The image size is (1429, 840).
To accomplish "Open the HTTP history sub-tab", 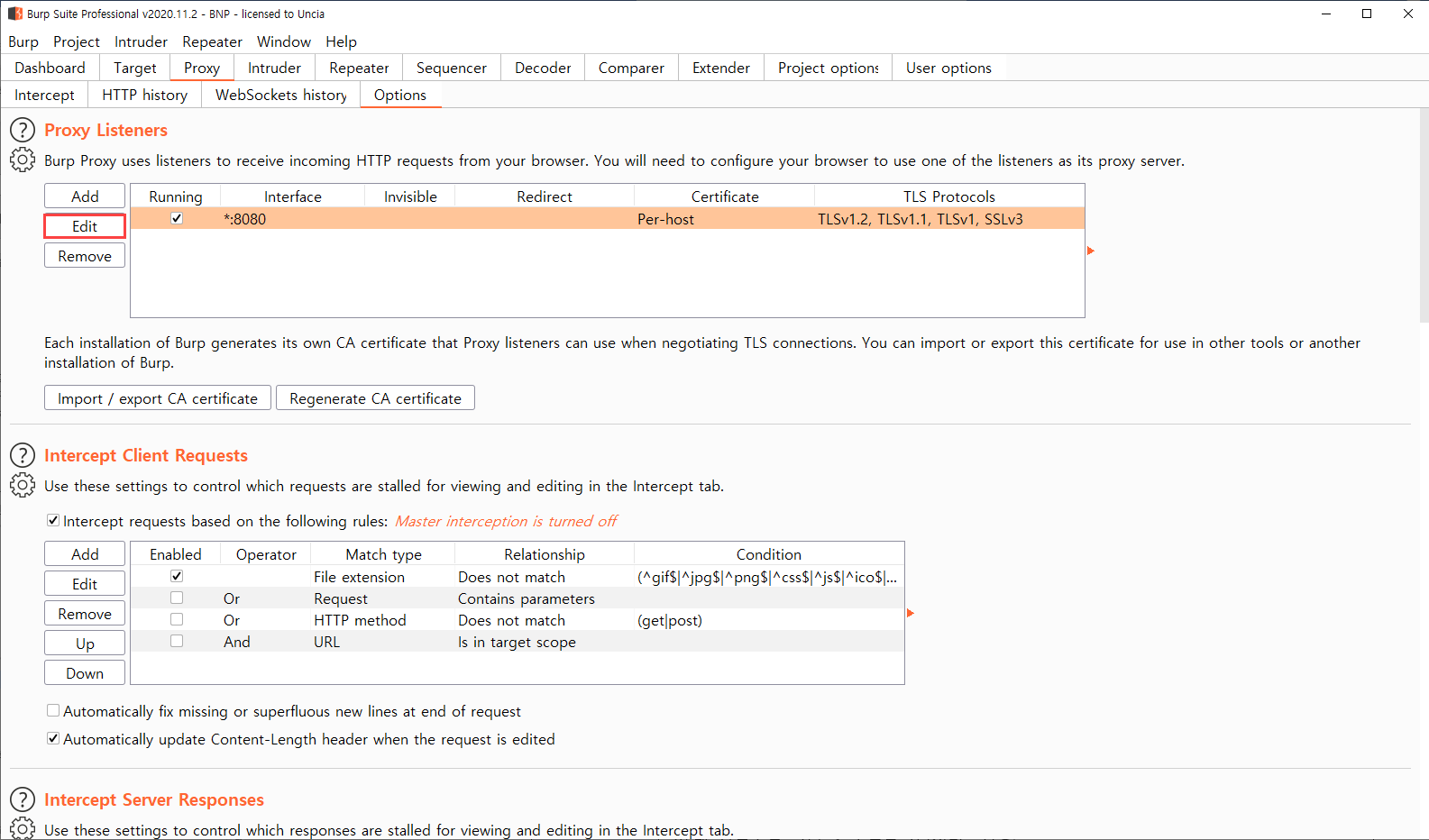I will tap(144, 95).
